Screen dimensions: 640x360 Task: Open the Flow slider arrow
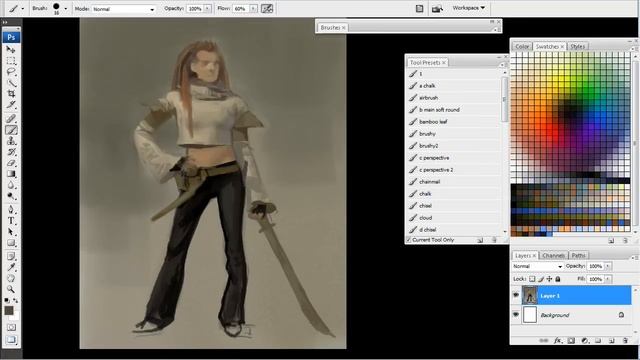(253, 9)
